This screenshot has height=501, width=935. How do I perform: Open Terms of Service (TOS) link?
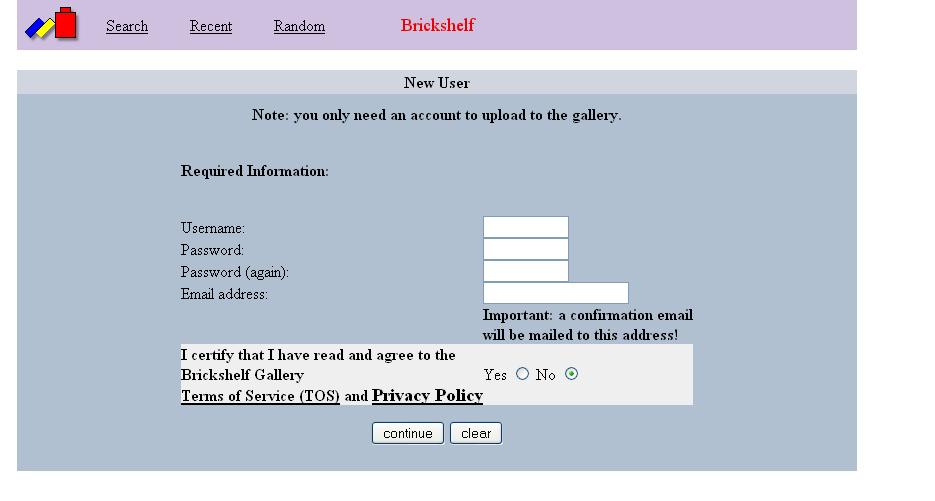click(260, 396)
